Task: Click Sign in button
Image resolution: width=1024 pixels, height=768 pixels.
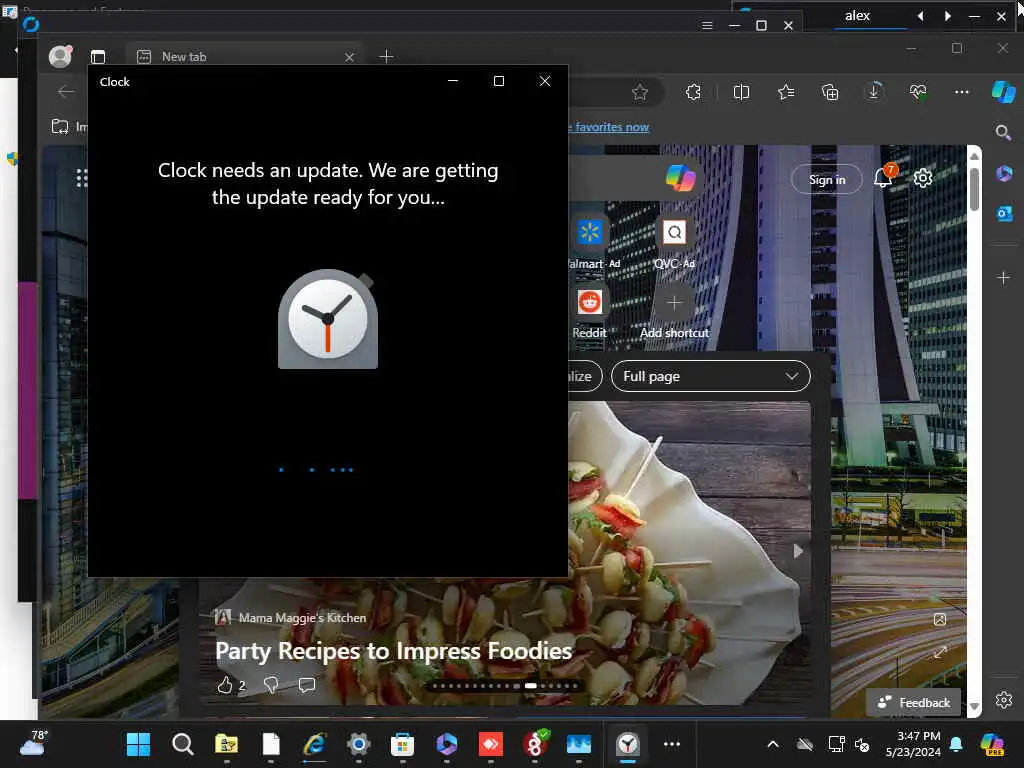Action: 827,180
